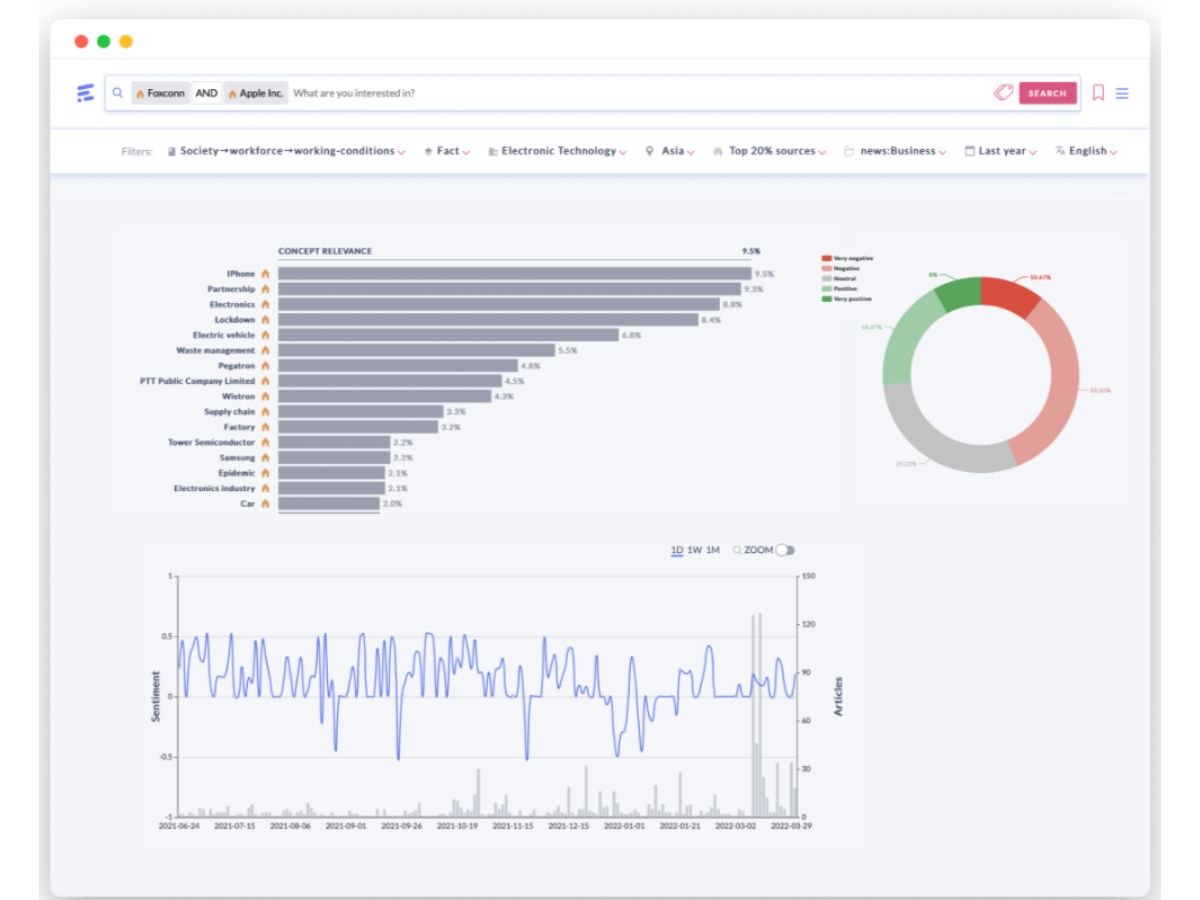Click flame icon next to Tower Semiconductor
Screen dimensions: 1200x900
tap(265, 442)
